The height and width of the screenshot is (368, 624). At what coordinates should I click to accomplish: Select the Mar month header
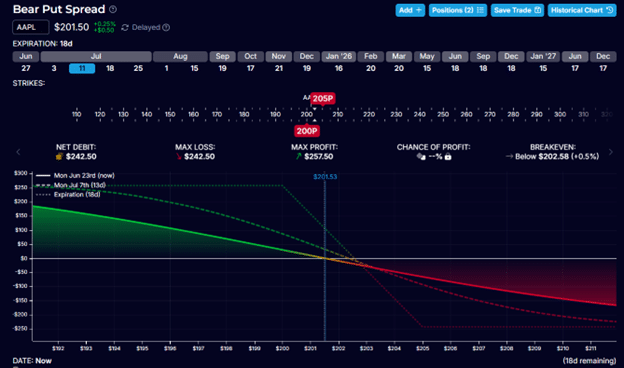tap(399, 56)
